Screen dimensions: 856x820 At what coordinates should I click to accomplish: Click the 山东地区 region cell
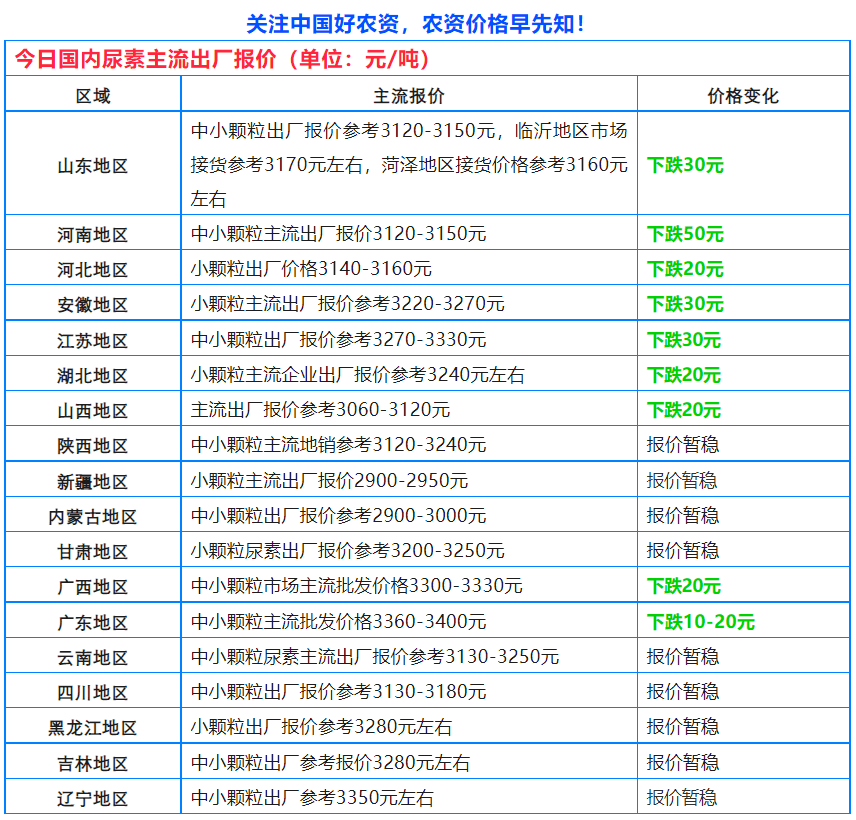coord(93,165)
